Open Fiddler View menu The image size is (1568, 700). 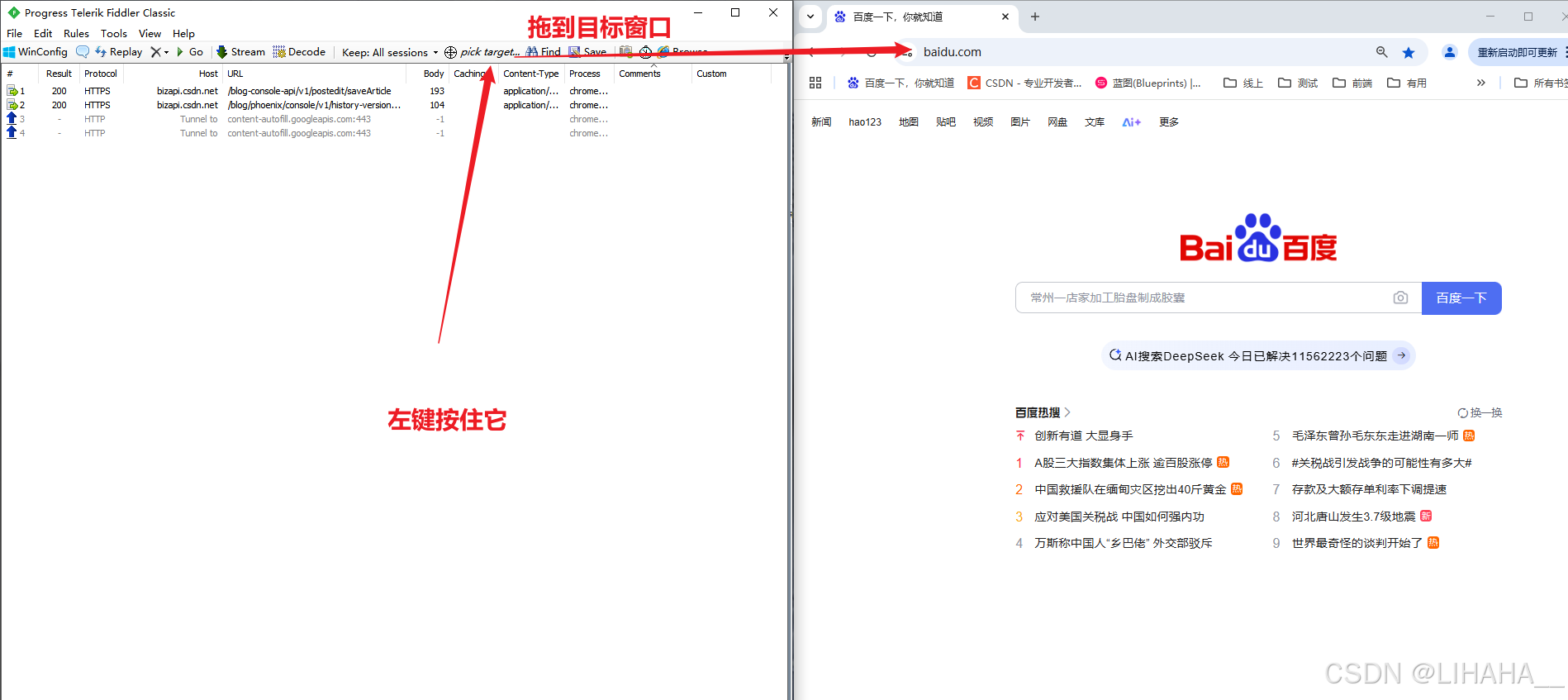tap(150, 34)
